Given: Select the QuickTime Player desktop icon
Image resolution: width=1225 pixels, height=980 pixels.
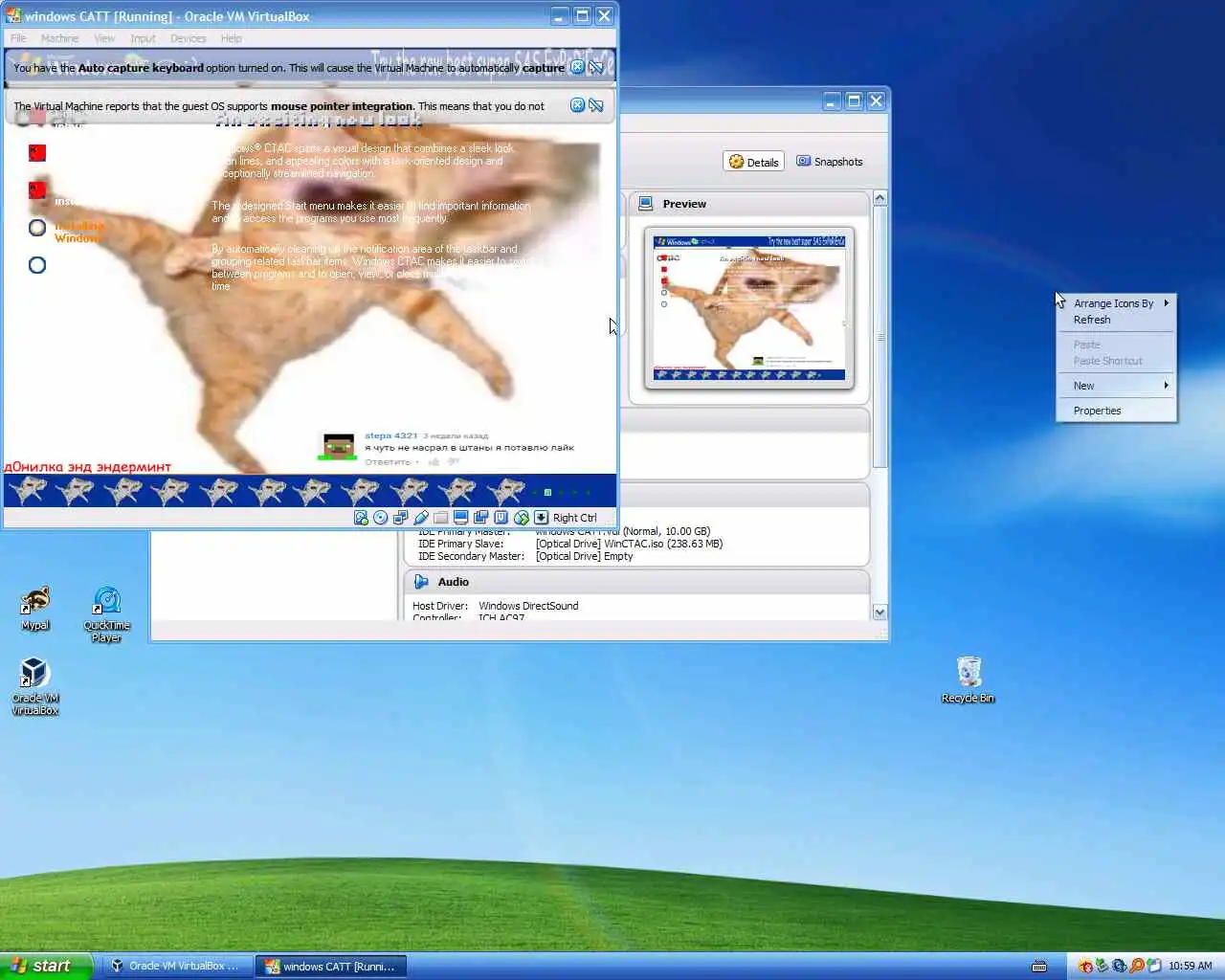Looking at the screenshot, I should click(x=106, y=614).
